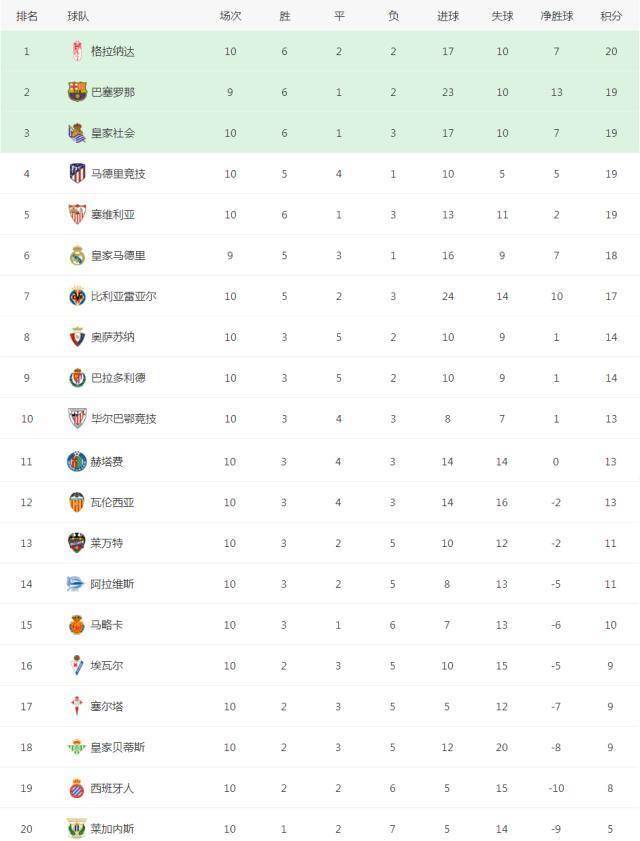Click the Villarreal yellow crest icon
The image size is (640, 841).
pyautogui.click(x=77, y=296)
